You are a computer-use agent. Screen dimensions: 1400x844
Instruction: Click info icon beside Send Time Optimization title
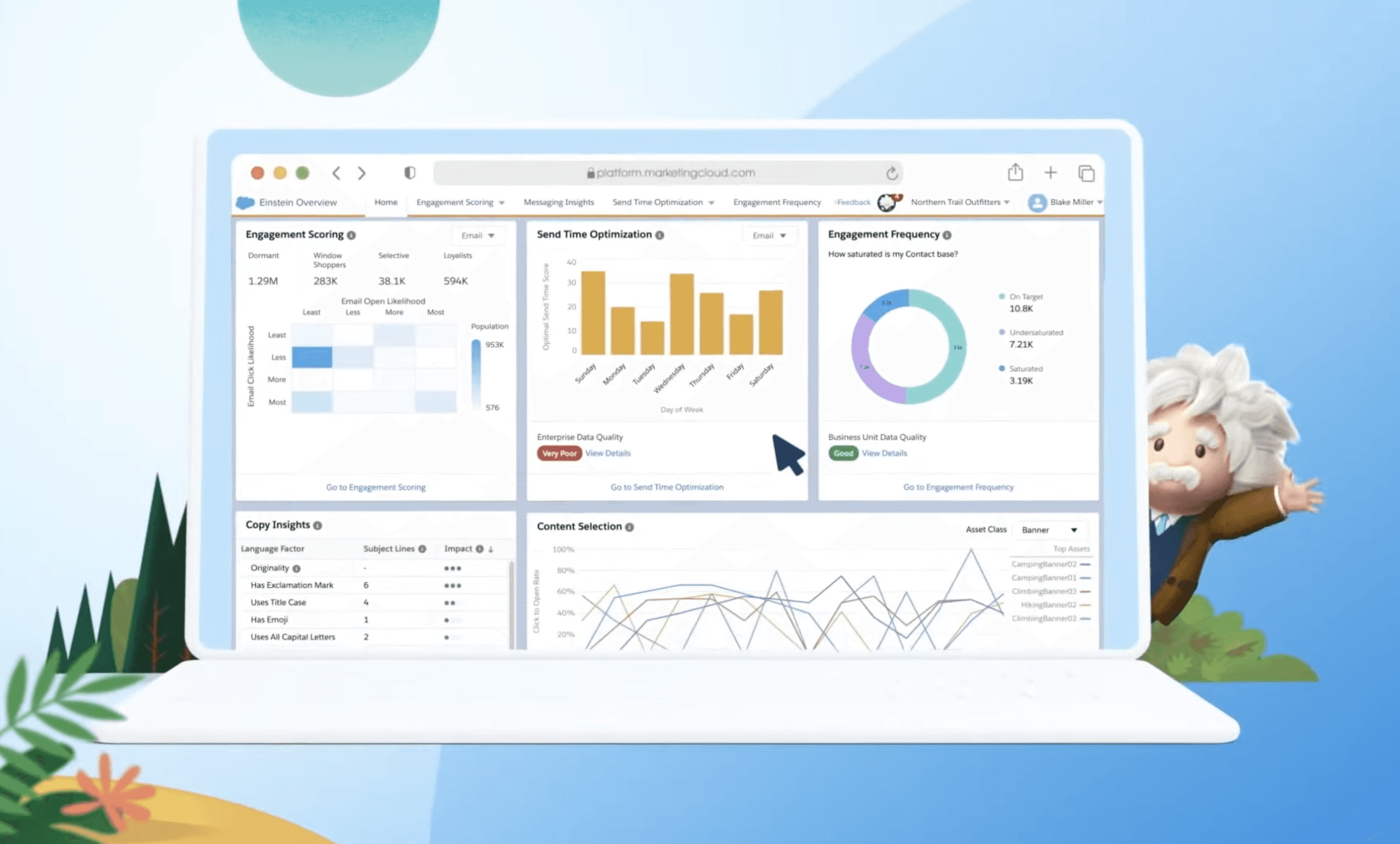659,235
